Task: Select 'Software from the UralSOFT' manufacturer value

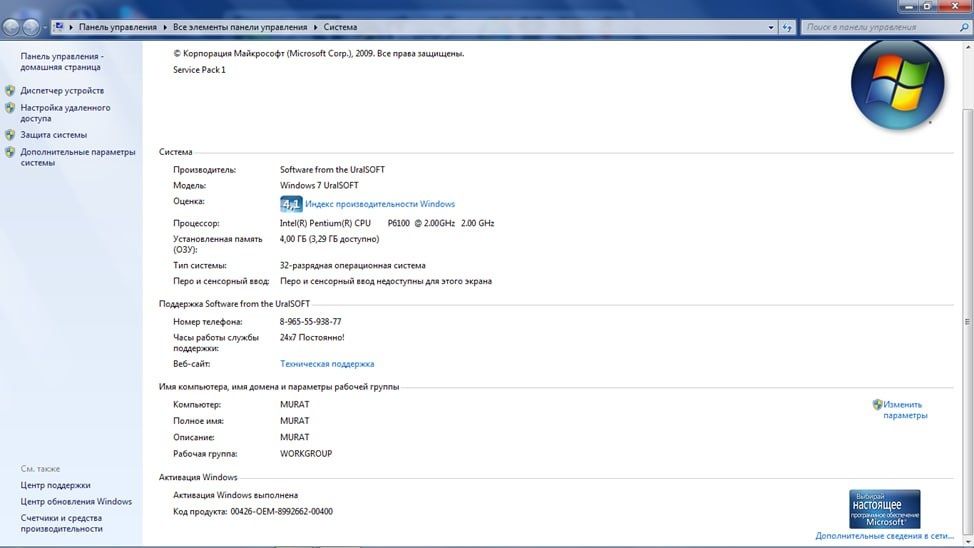Action: pyautogui.click(x=332, y=169)
